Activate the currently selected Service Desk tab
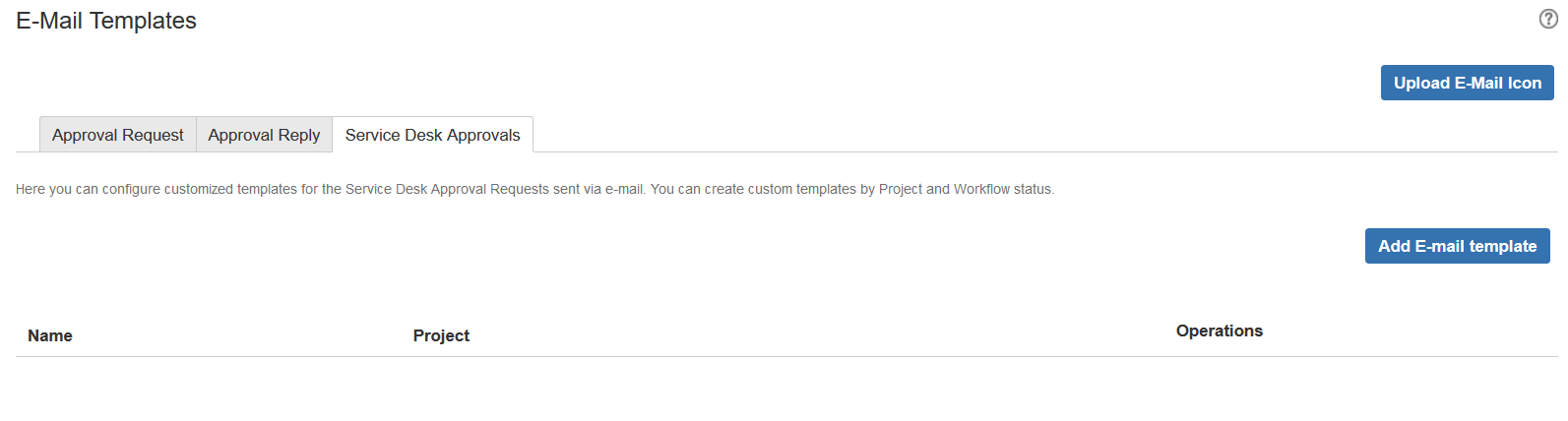This screenshot has height=421, width=1568. coord(432,135)
